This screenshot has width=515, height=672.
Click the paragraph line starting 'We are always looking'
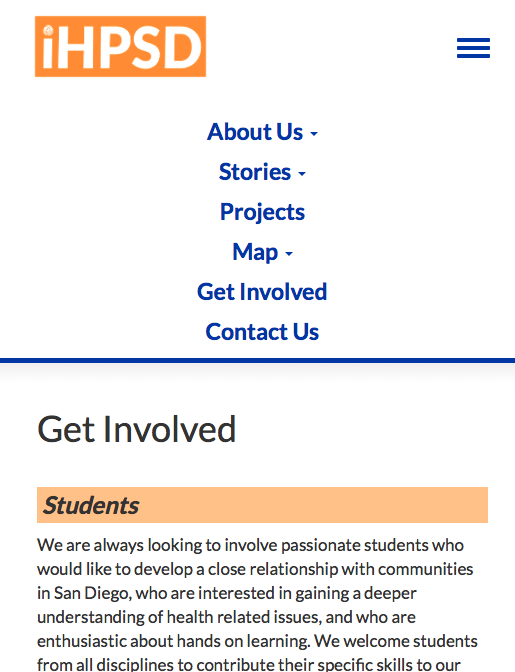[x=250, y=545]
